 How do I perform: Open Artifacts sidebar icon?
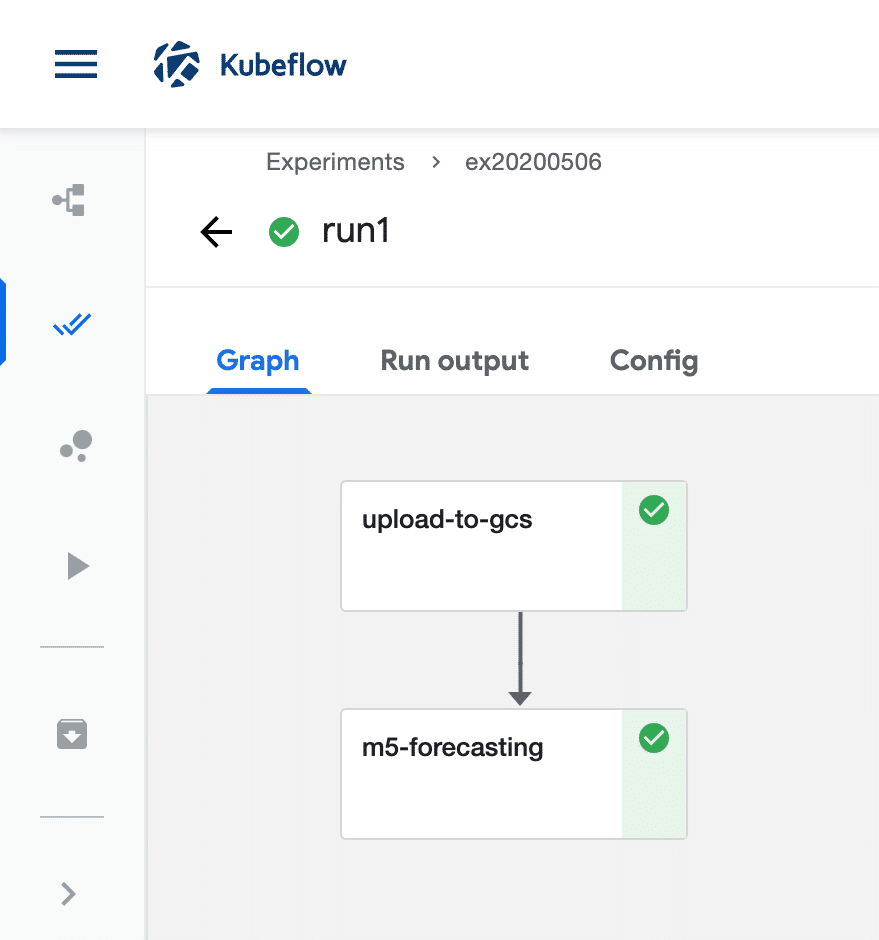tap(75, 446)
